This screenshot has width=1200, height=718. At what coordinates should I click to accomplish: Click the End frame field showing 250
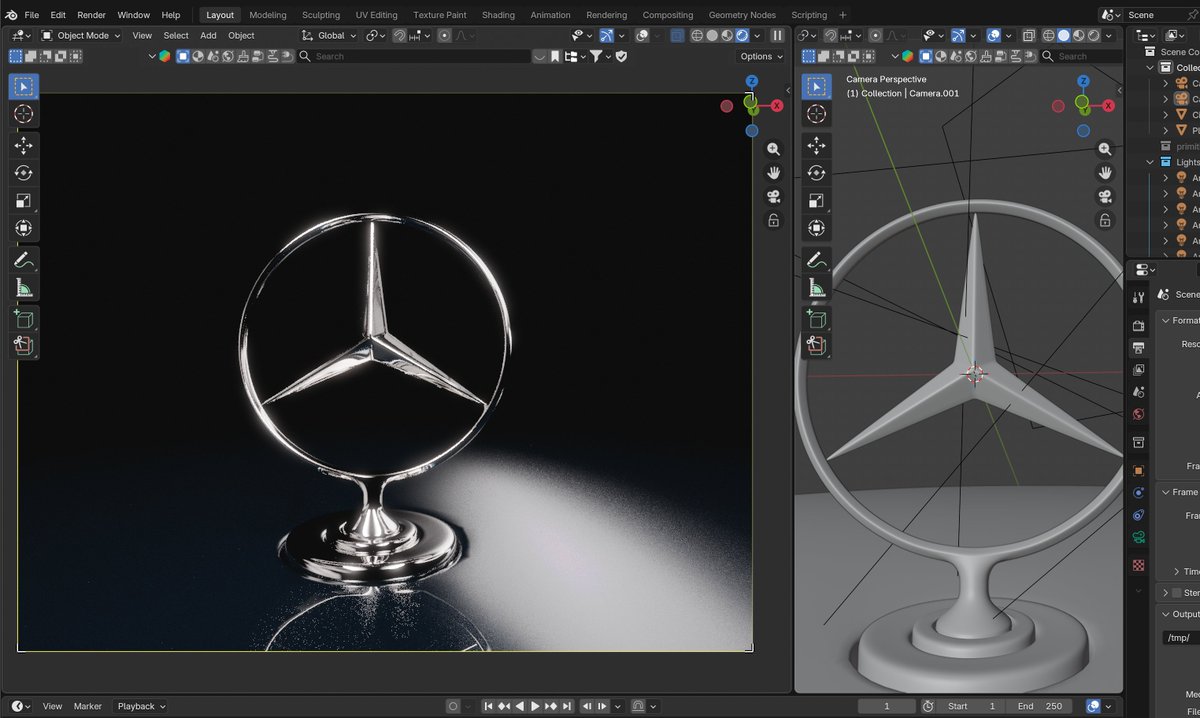coord(1040,706)
